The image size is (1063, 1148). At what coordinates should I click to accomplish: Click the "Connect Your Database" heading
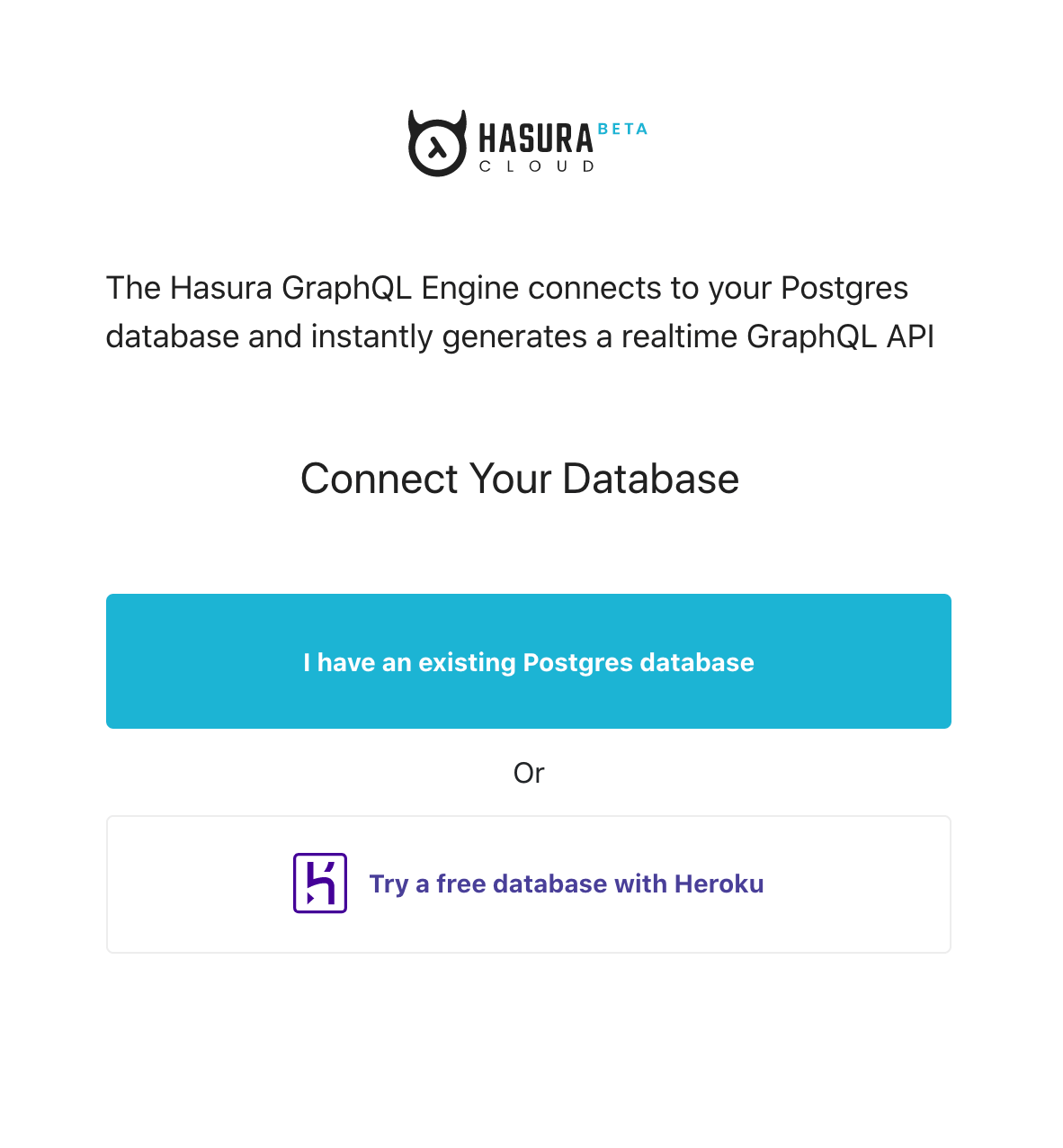pos(520,479)
